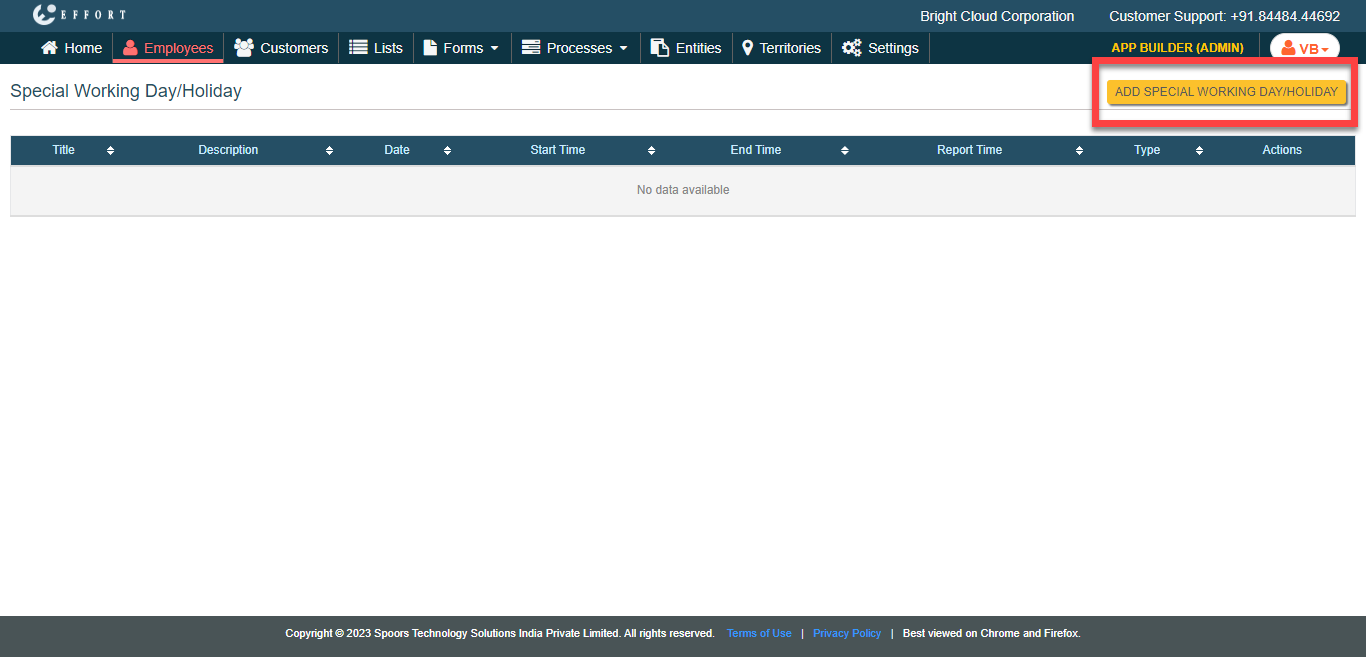Viewport: 1366px width, 657px height.
Task: Open the Terms of Use link
Action: click(x=759, y=633)
